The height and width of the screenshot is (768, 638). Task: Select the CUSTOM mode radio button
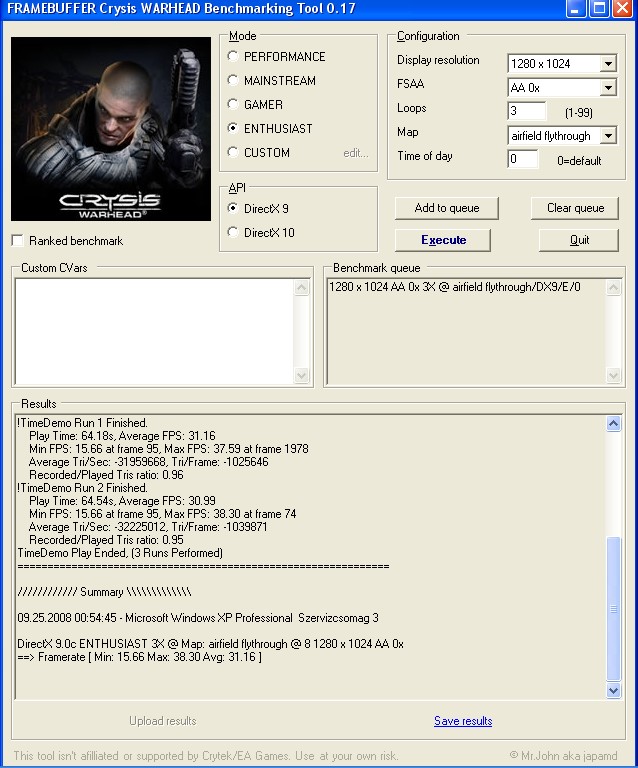point(234,153)
